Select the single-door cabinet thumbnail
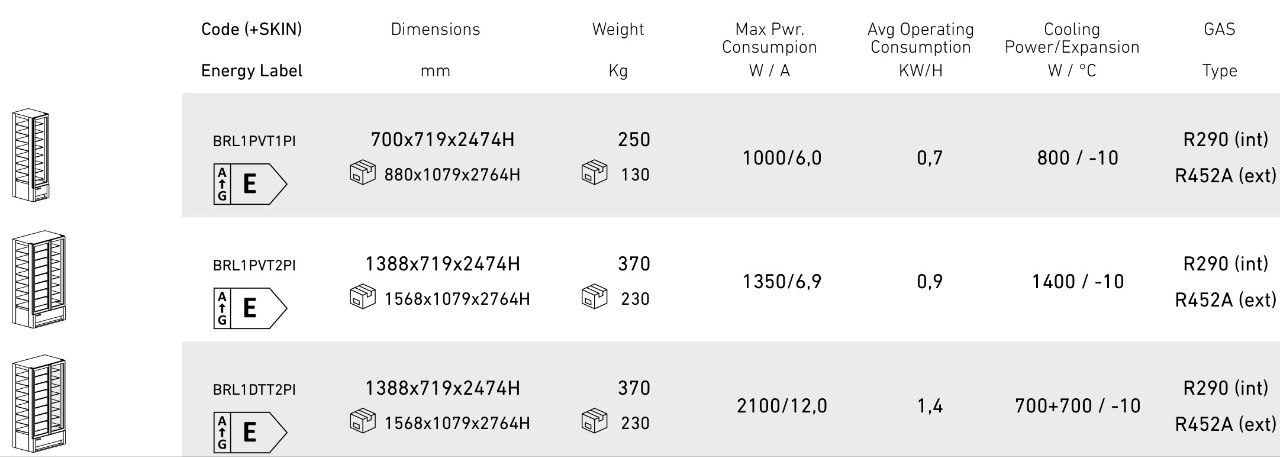The image size is (1280, 457). click(28, 156)
